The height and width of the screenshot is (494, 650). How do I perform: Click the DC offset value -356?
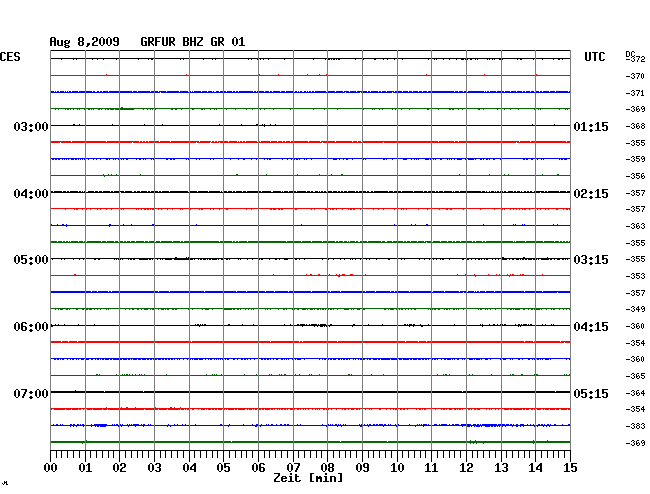(635, 176)
